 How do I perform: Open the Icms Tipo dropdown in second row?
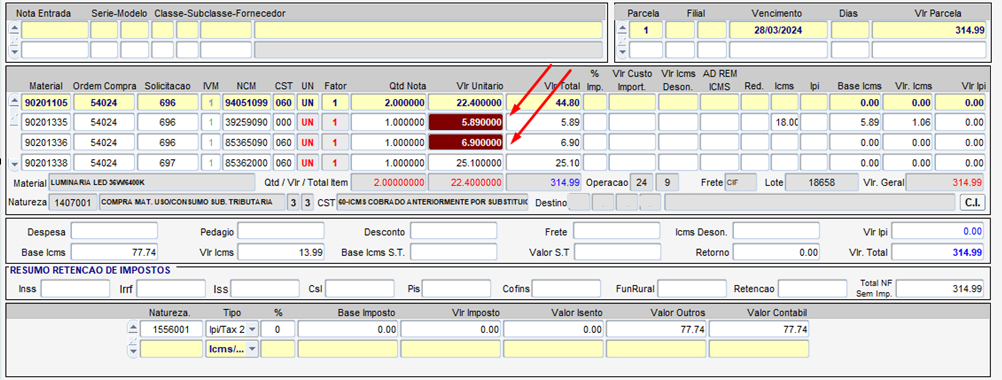pos(253,349)
